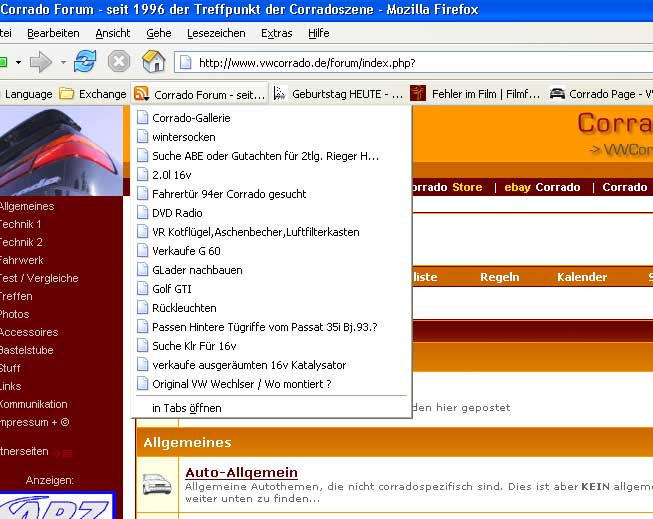Open the Forward history dropdown arrow
This screenshot has height=519, width=653.
click(63, 62)
